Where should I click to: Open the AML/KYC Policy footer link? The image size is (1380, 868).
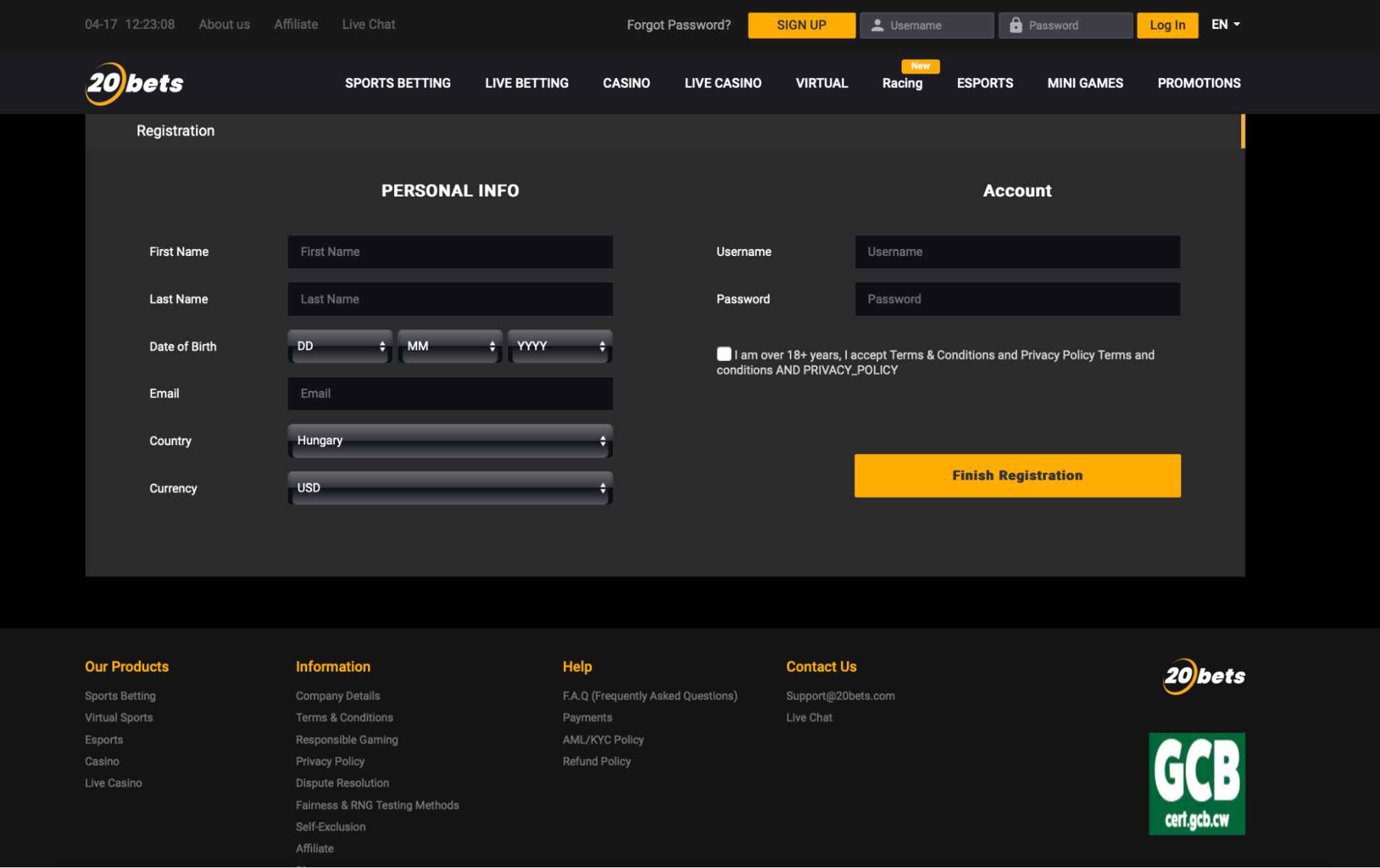[x=603, y=740]
